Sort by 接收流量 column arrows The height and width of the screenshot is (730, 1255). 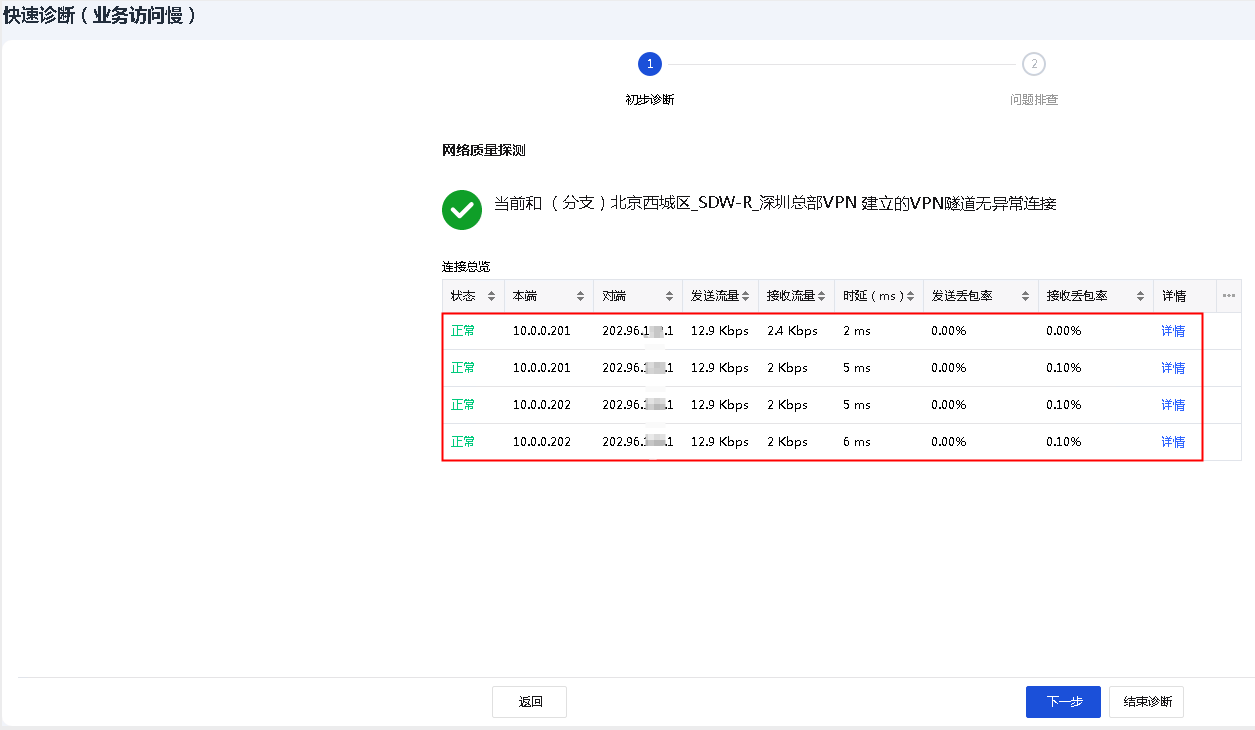pyautogui.click(x=822, y=297)
